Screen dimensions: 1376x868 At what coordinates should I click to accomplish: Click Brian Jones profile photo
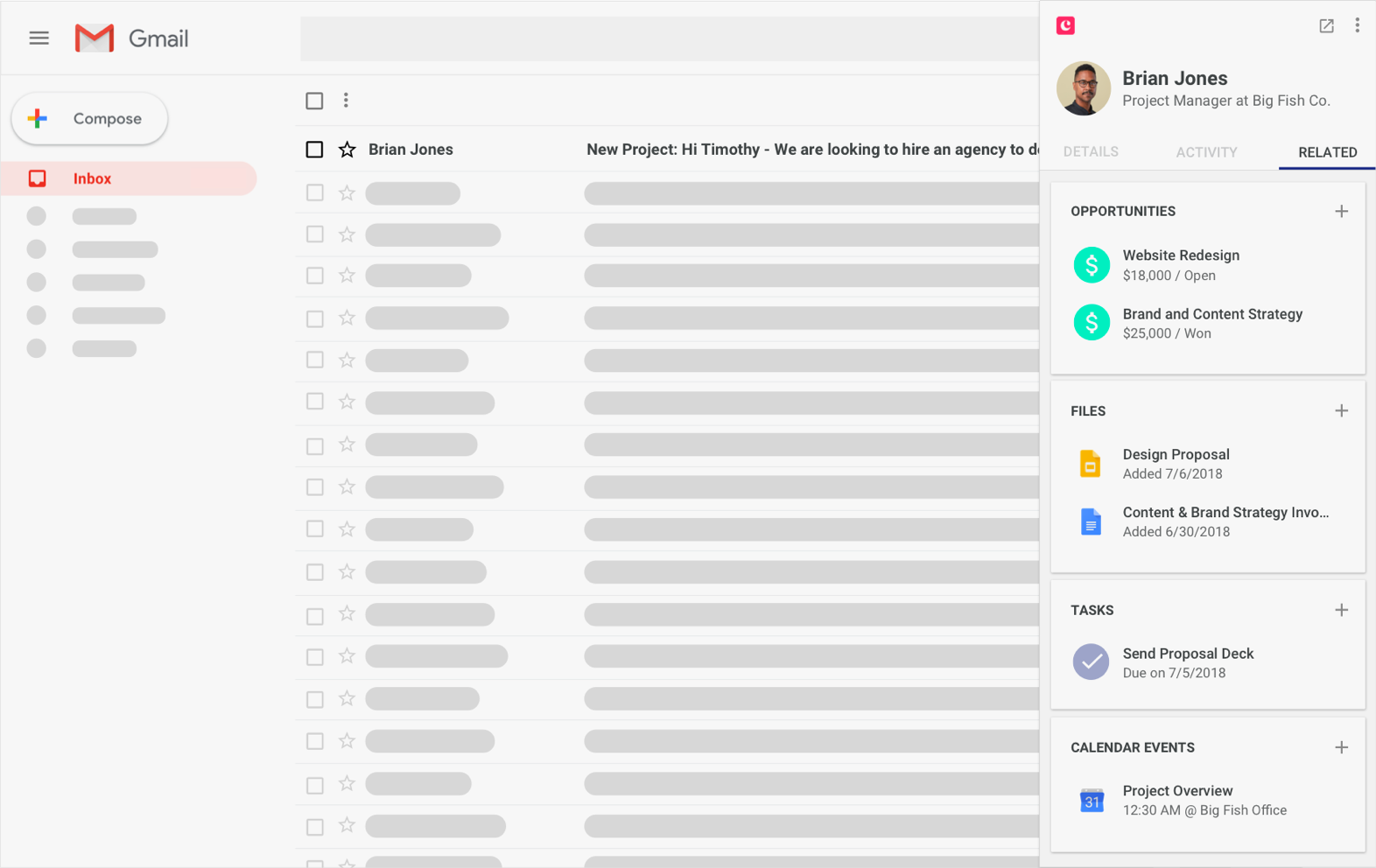pyautogui.click(x=1084, y=88)
